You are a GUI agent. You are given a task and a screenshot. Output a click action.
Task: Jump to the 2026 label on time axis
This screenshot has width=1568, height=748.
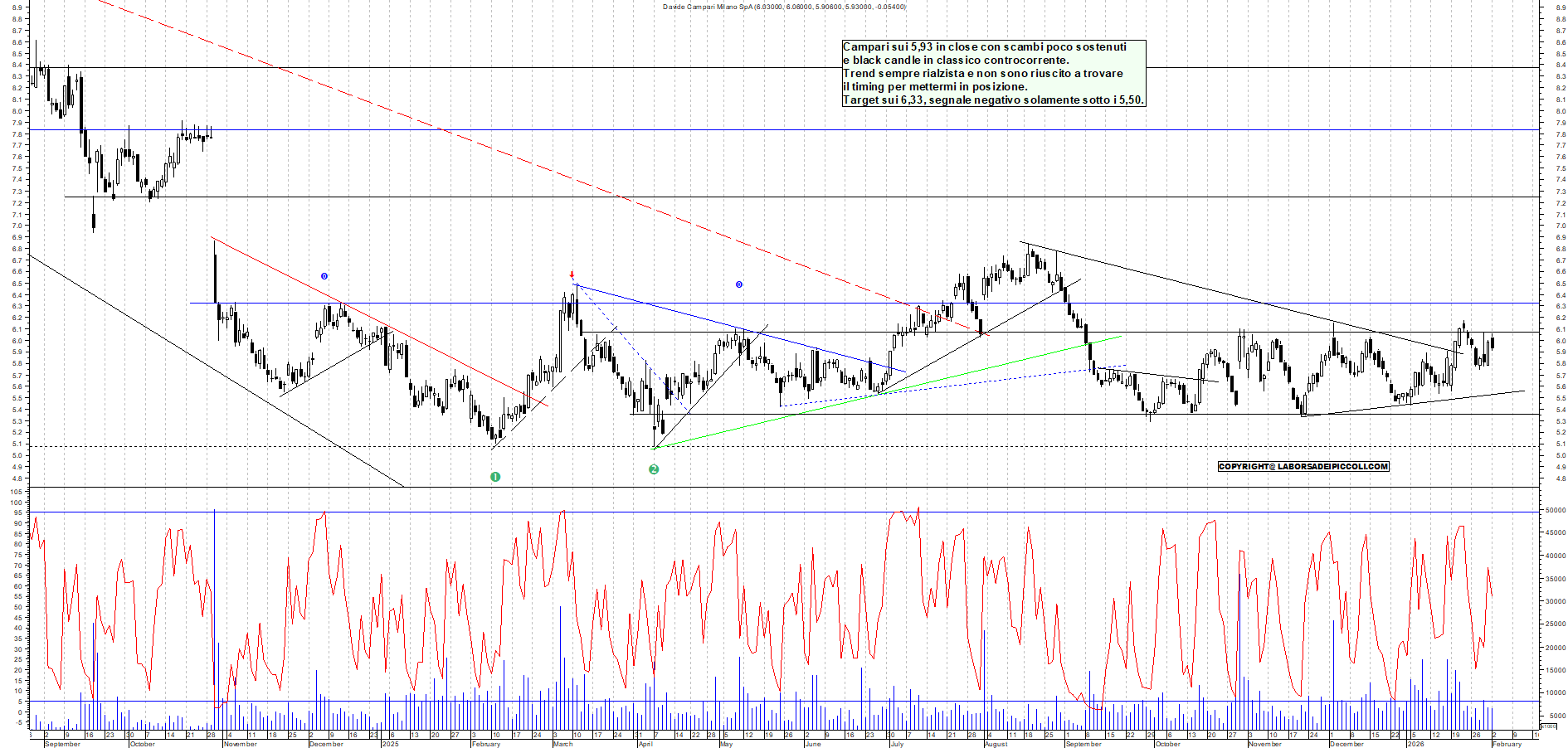point(1415,744)
